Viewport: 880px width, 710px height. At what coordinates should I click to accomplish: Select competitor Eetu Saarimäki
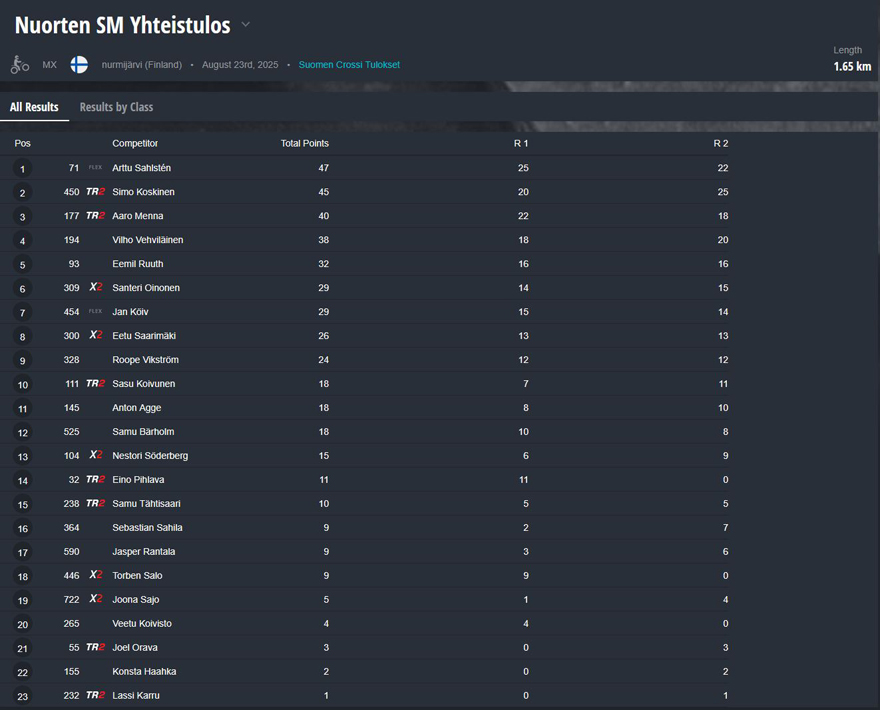(144, 336)
